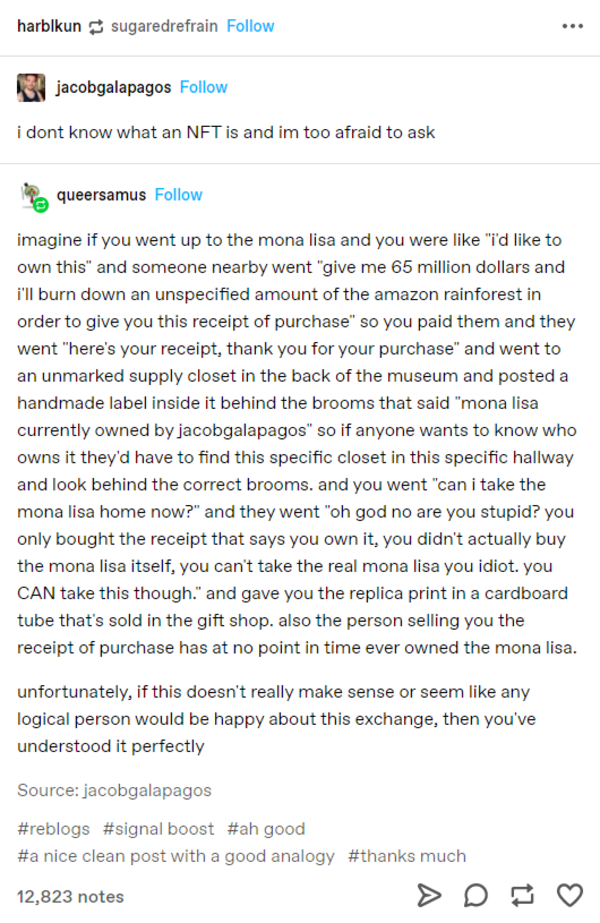This screenshot has height=923, width=600.
Task: Open the jacobgalapagos username link
Action: 113,87
